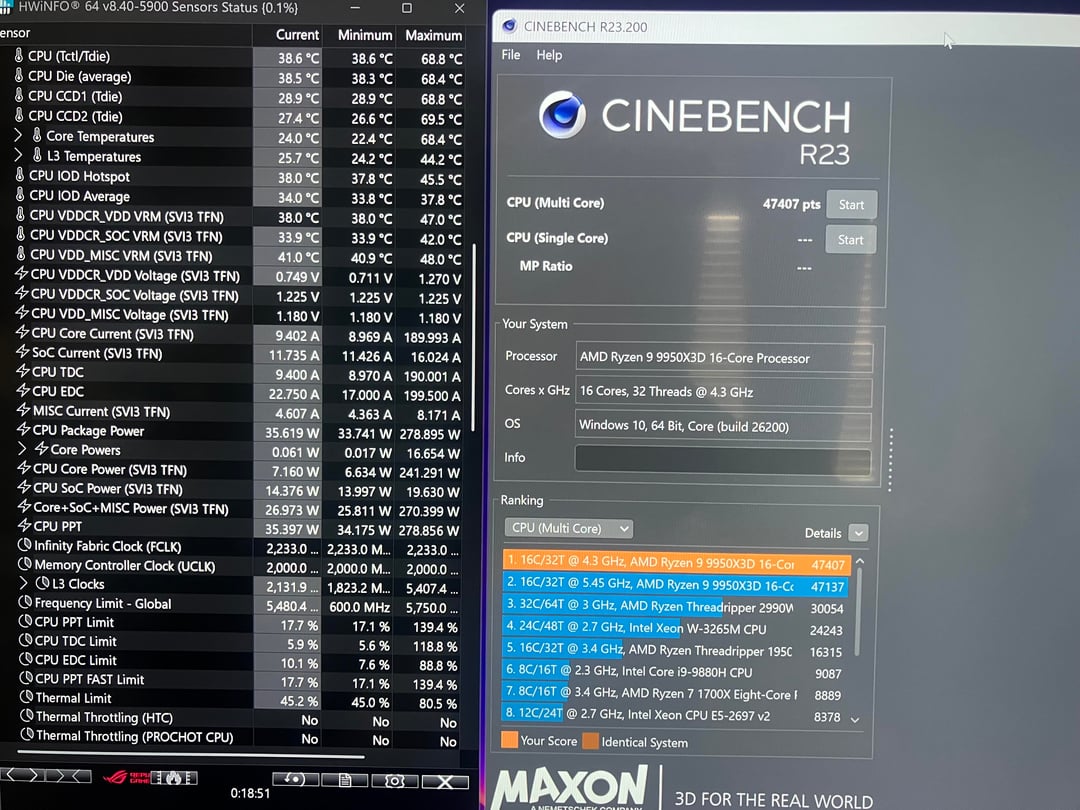1080x810 pixels.
Task: Select Ryzen 7 1700X ranking entry
Action: click(675, 694)
